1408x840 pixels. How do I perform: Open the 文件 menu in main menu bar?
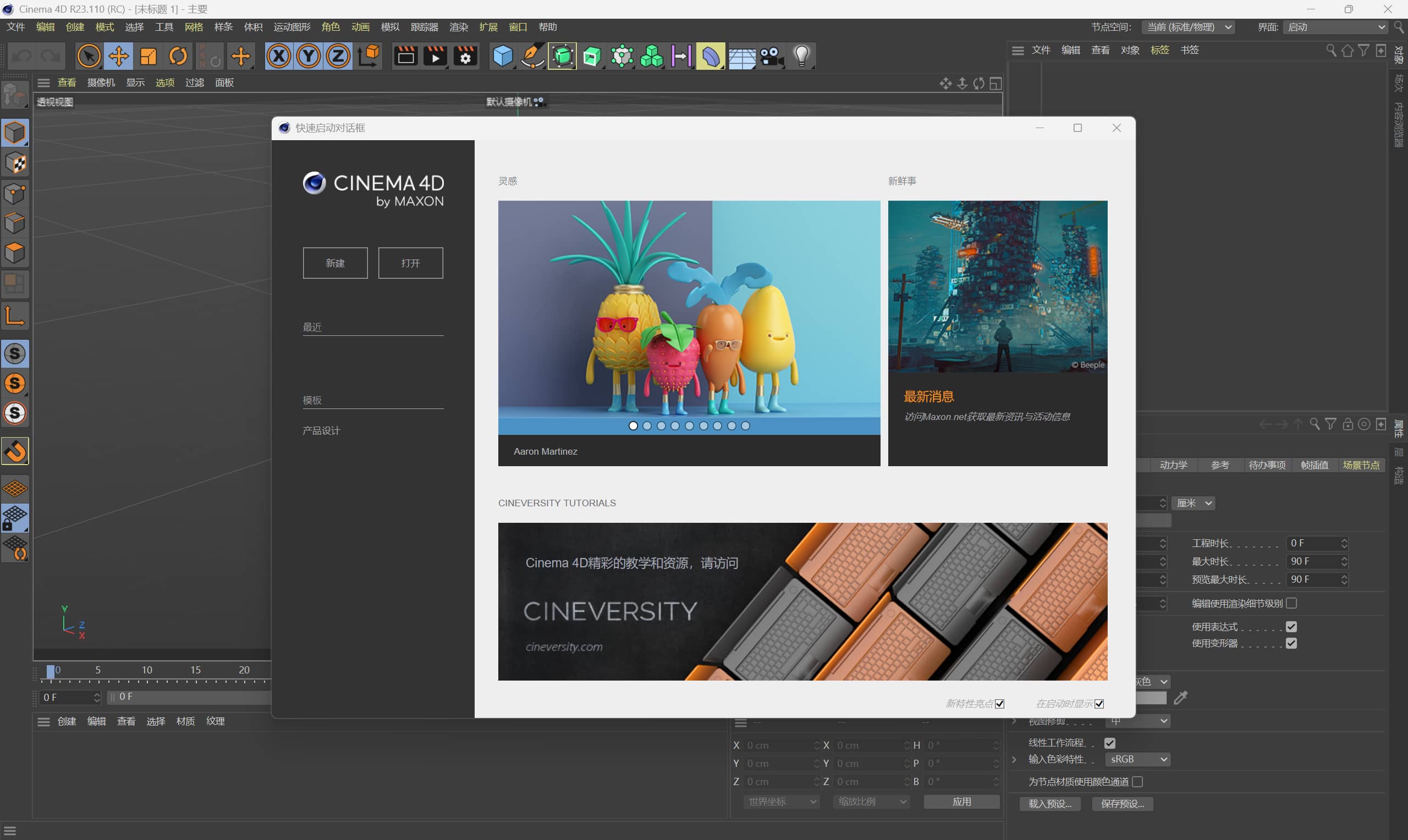click(16, 27)
